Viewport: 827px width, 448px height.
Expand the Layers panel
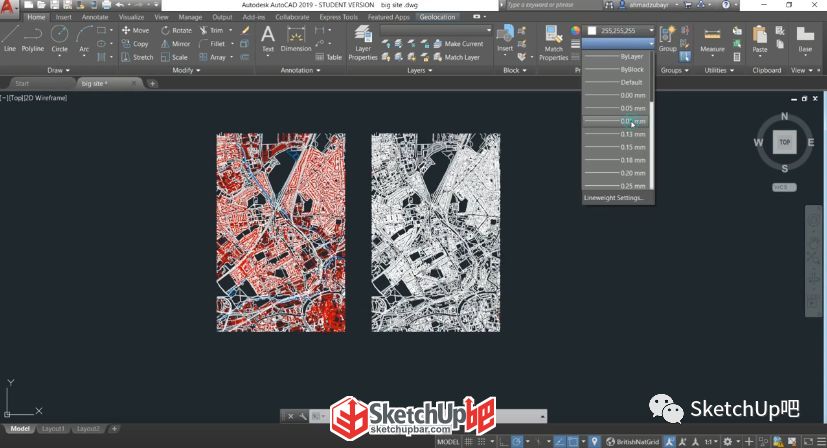pyautogui.click(x=420, y=70)
